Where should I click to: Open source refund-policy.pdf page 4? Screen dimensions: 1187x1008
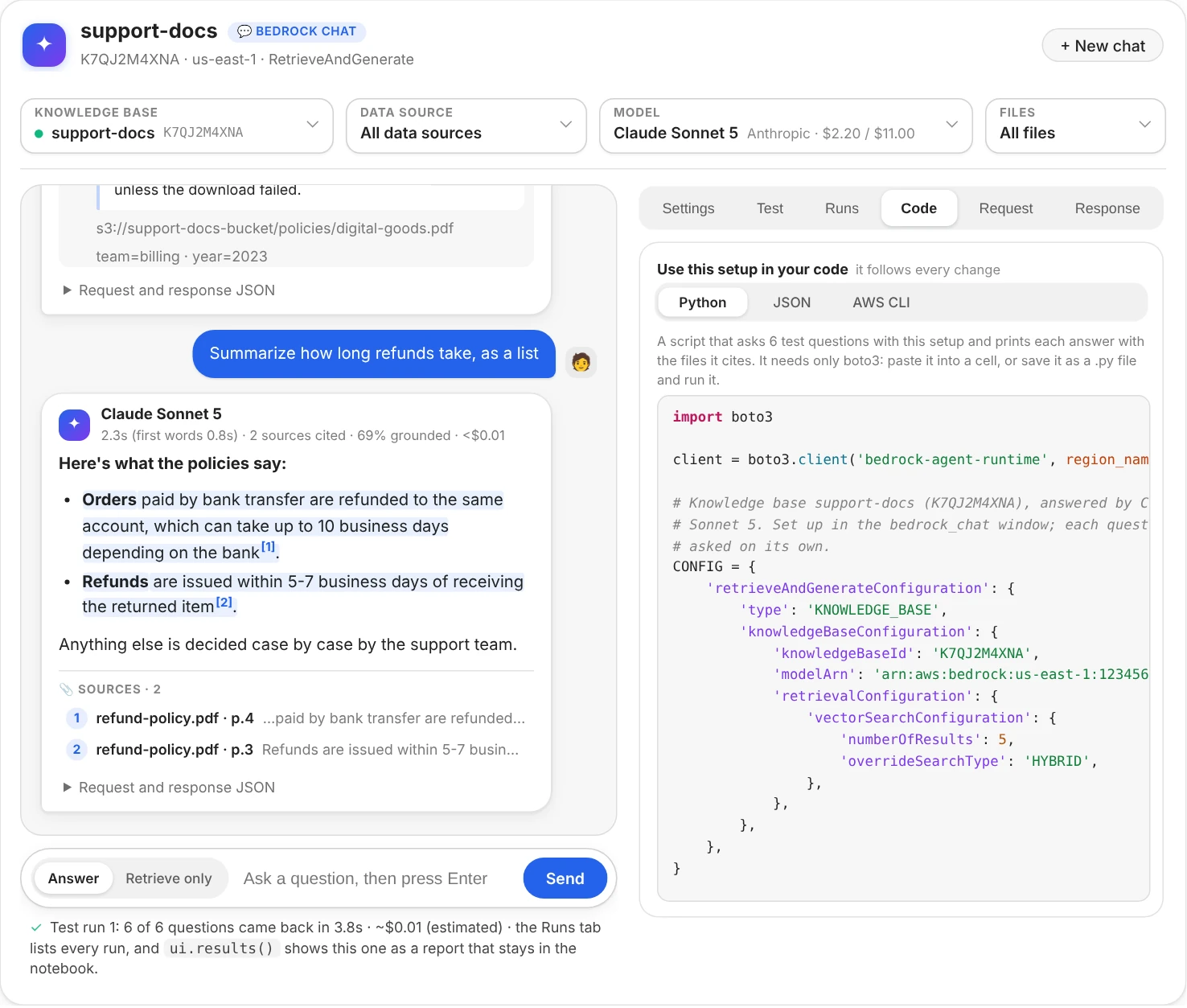(x=295, y=718)
